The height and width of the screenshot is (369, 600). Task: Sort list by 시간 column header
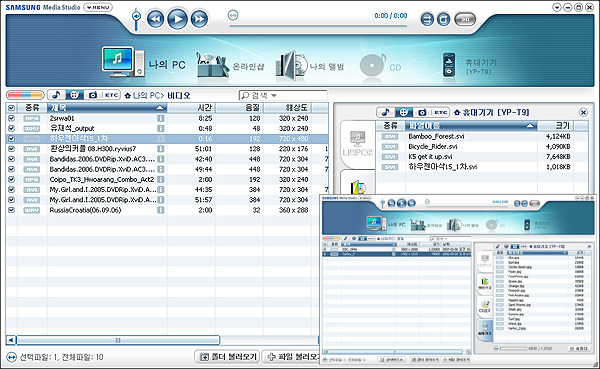coord(191,108)
